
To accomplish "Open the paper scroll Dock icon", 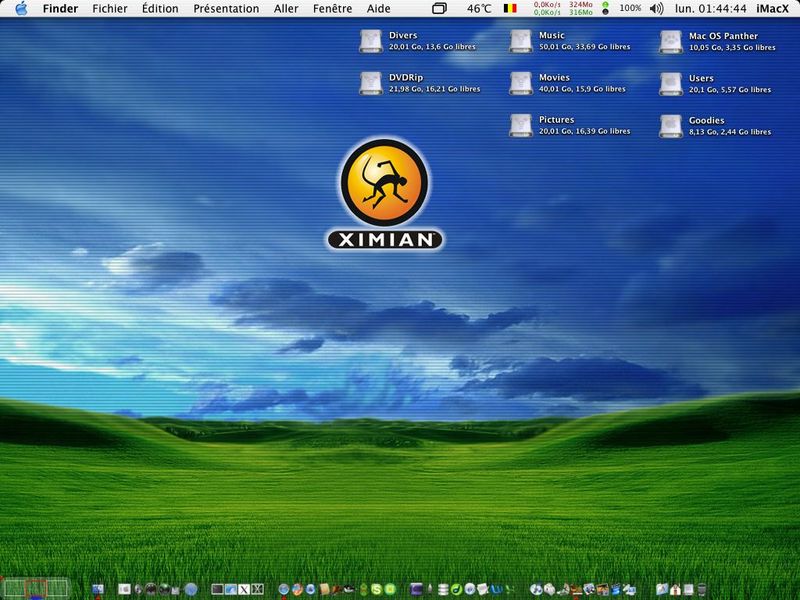I will 324,589.
